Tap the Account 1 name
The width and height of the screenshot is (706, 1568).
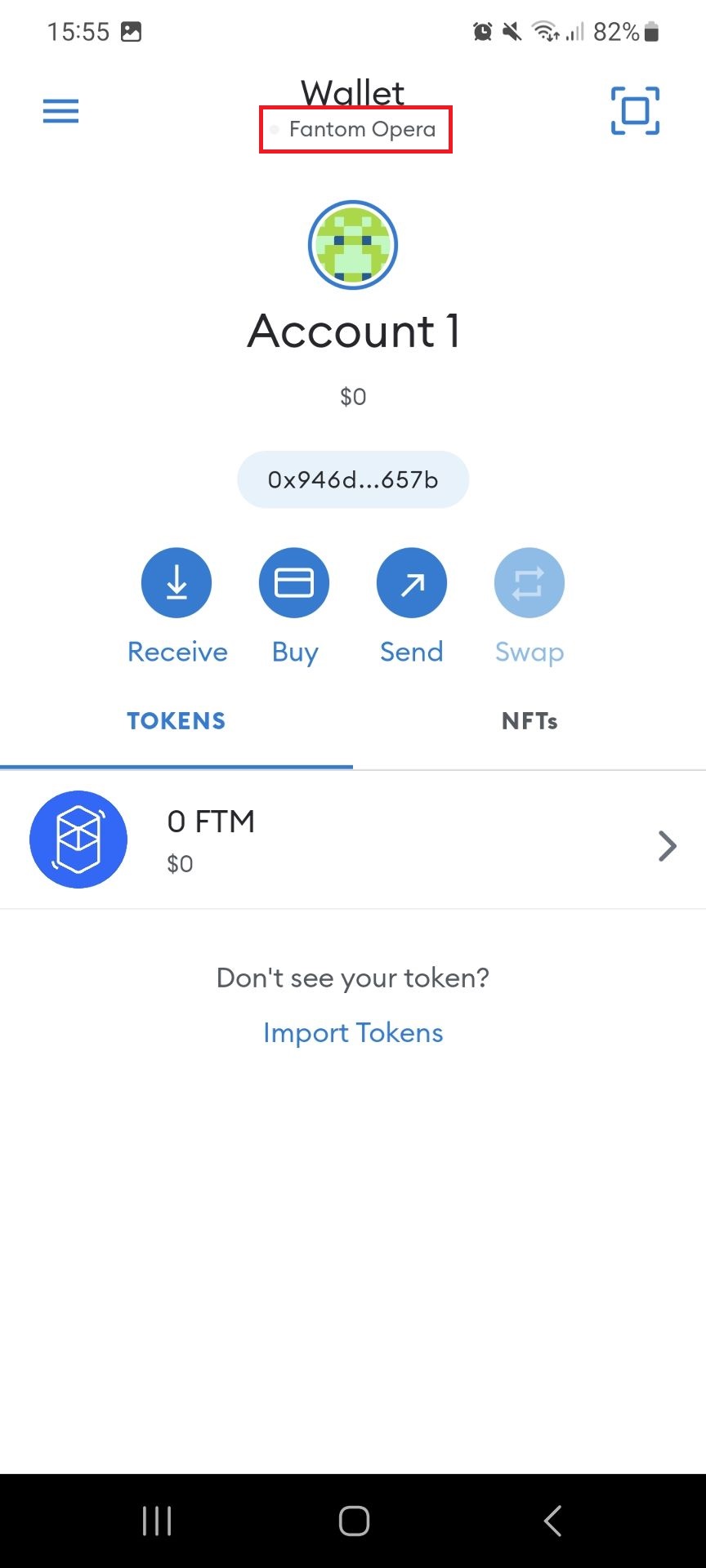(353, 332)
